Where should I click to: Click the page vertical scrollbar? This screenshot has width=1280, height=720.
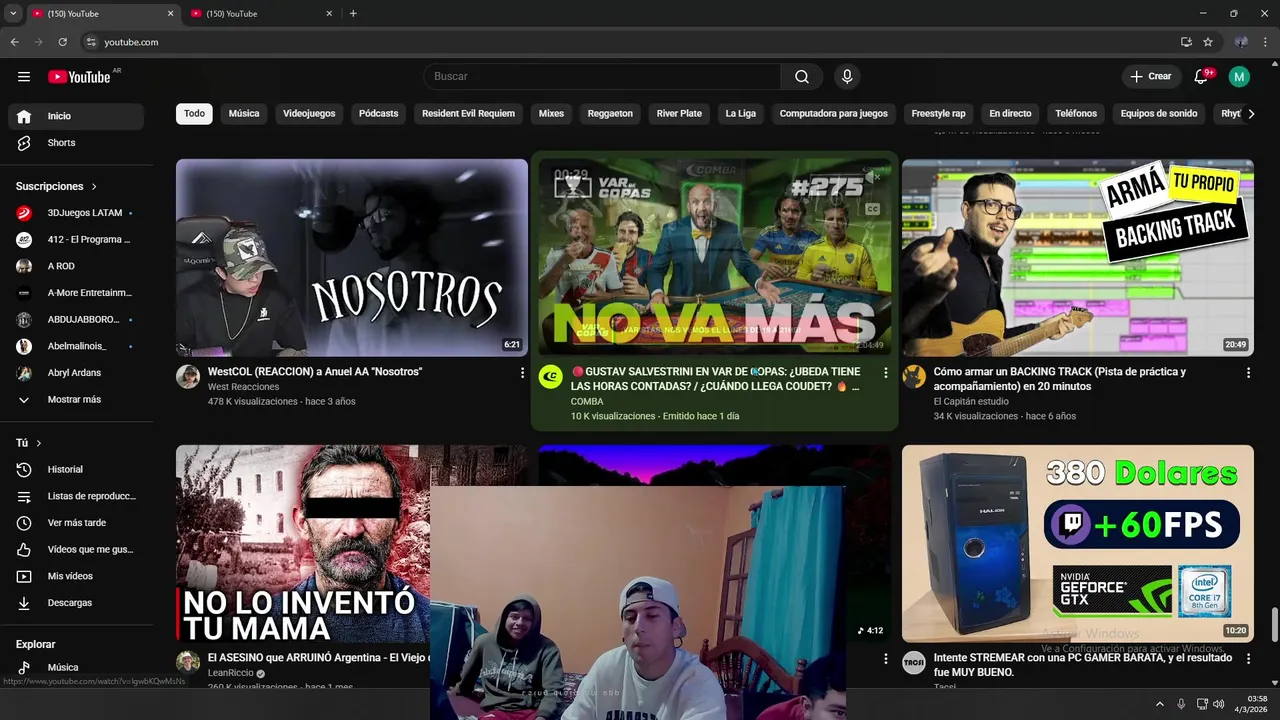coord(1274,625)
